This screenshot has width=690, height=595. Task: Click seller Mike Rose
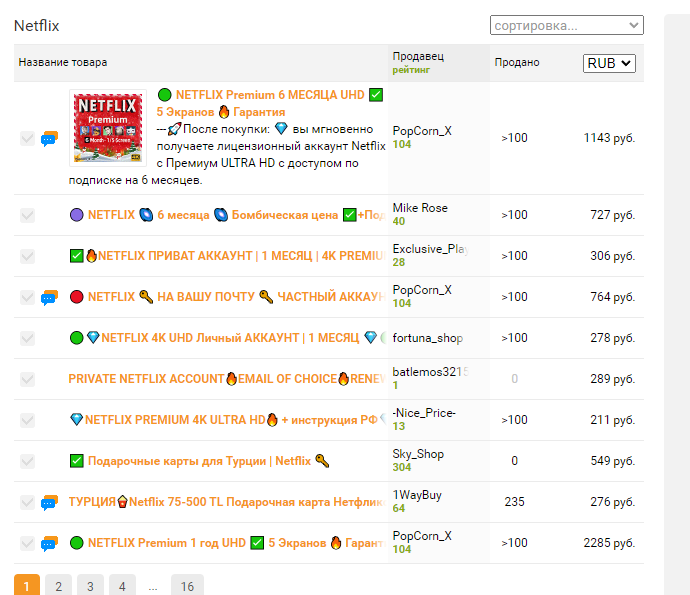click(x=420, y=208)
